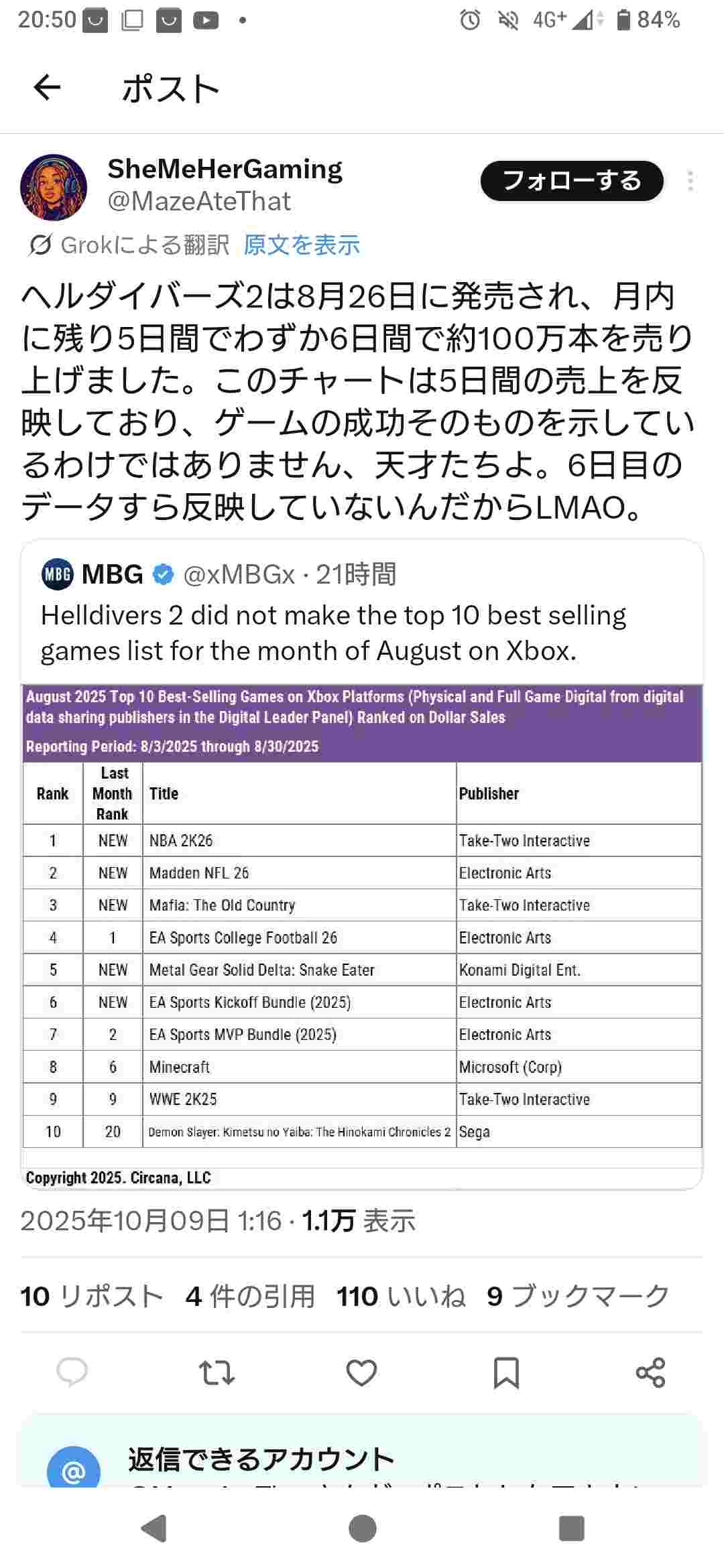View the 4 件の引用 quotes

point(250,1296)
